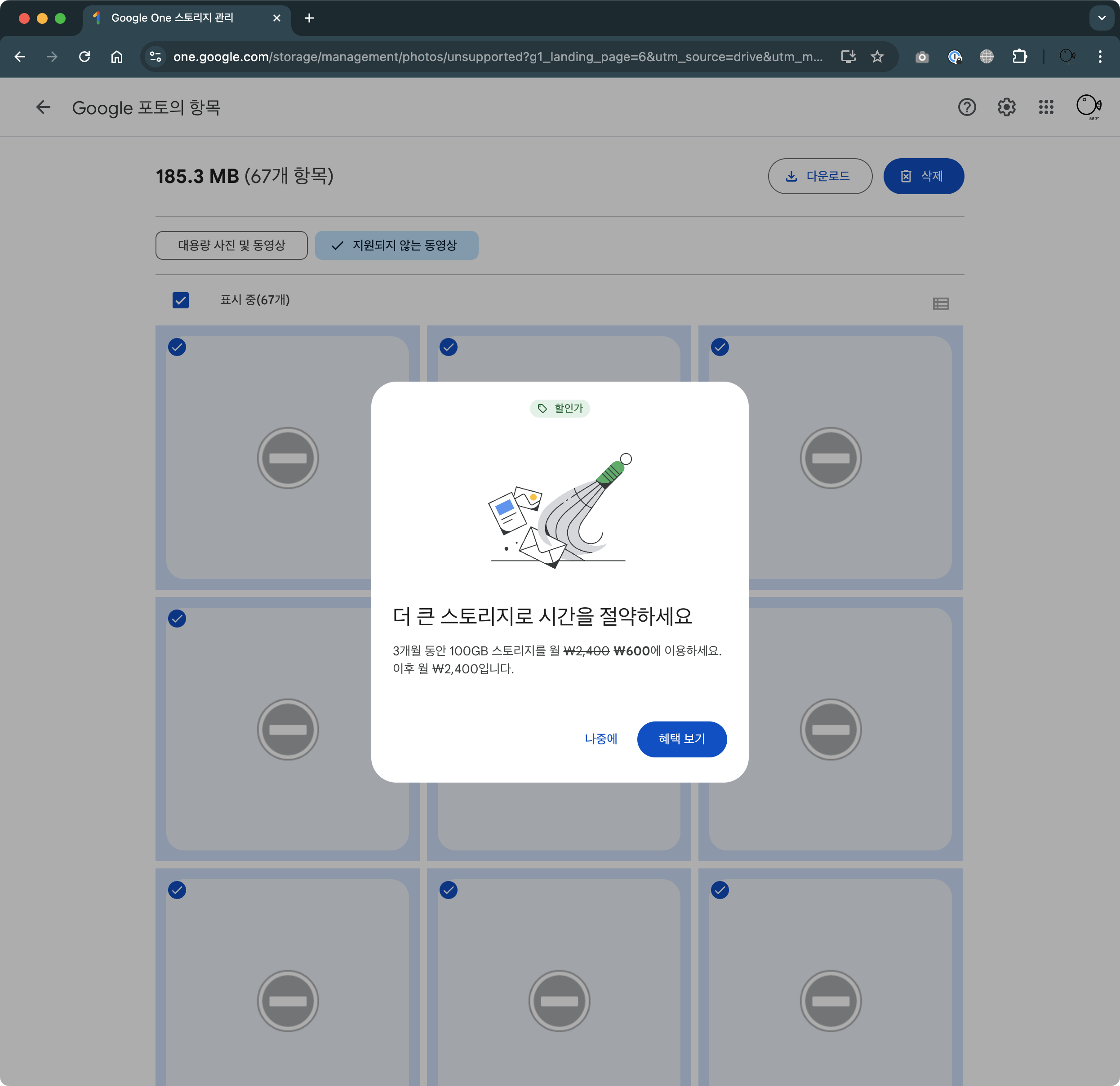The width and height of the screenshot is (1120, 1086).
Task: Deselect the bottom-right video thumbnail checkmark
Action: point(720,890)
